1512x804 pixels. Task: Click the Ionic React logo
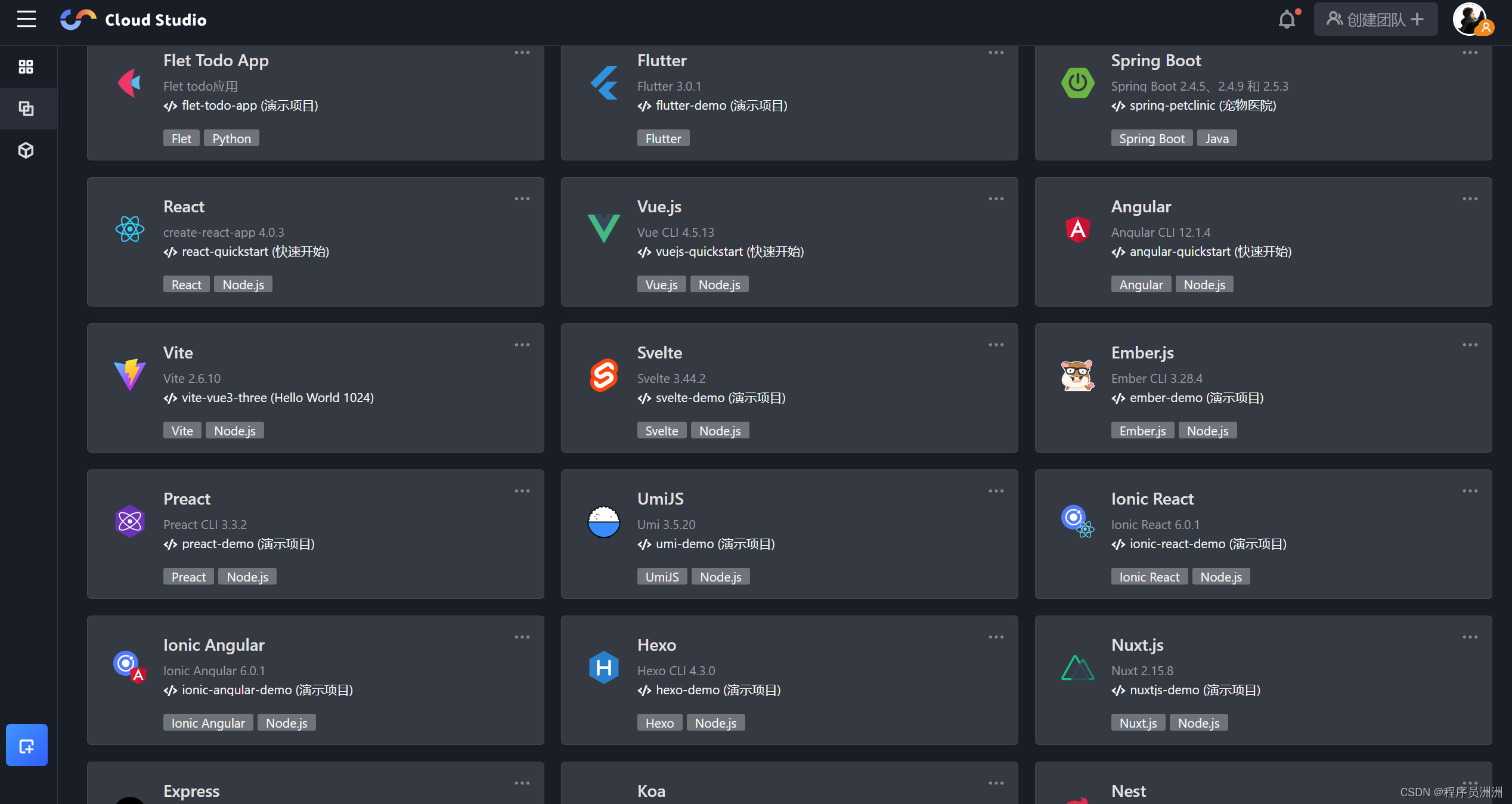[1077, 521]
